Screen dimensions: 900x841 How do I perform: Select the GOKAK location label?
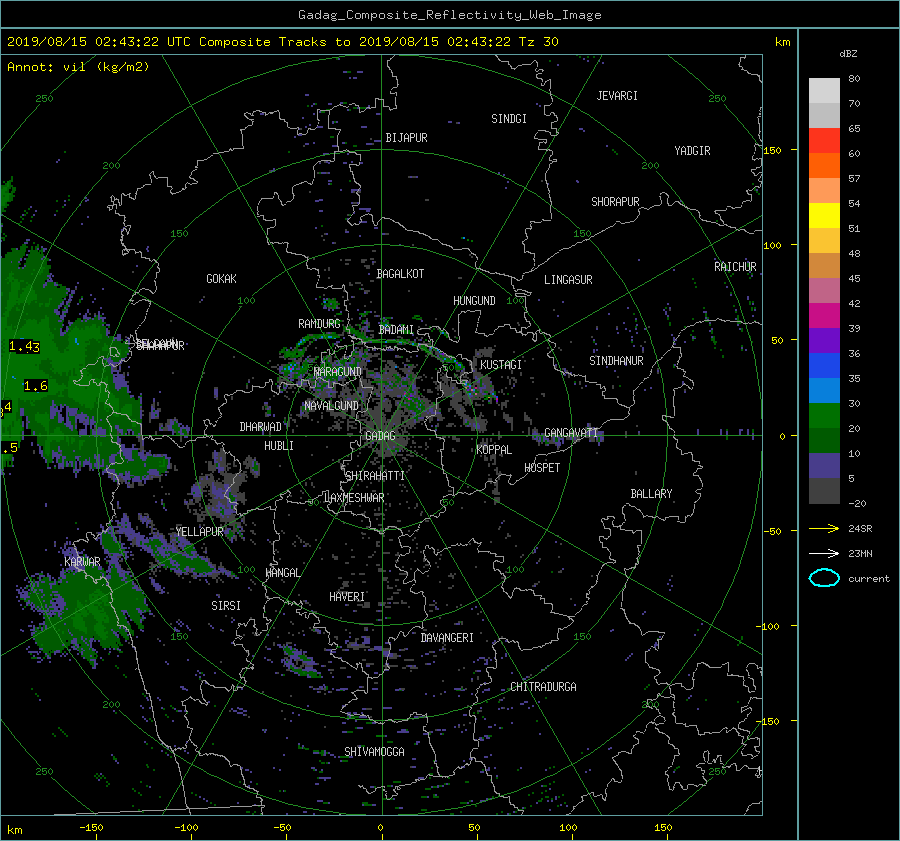coord(221,278)
